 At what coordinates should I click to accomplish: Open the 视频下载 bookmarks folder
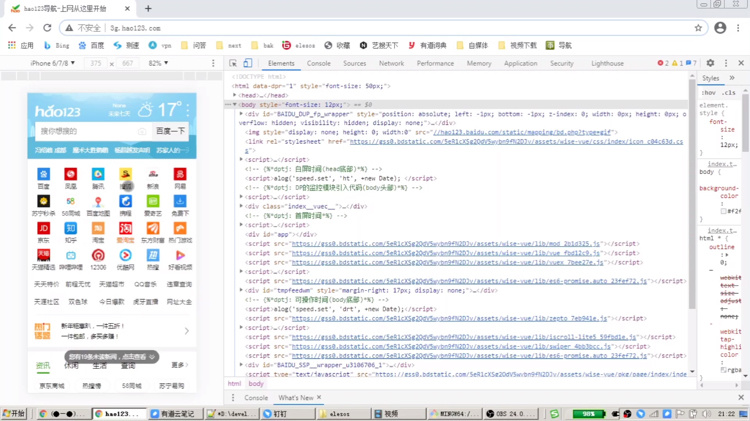518,45
